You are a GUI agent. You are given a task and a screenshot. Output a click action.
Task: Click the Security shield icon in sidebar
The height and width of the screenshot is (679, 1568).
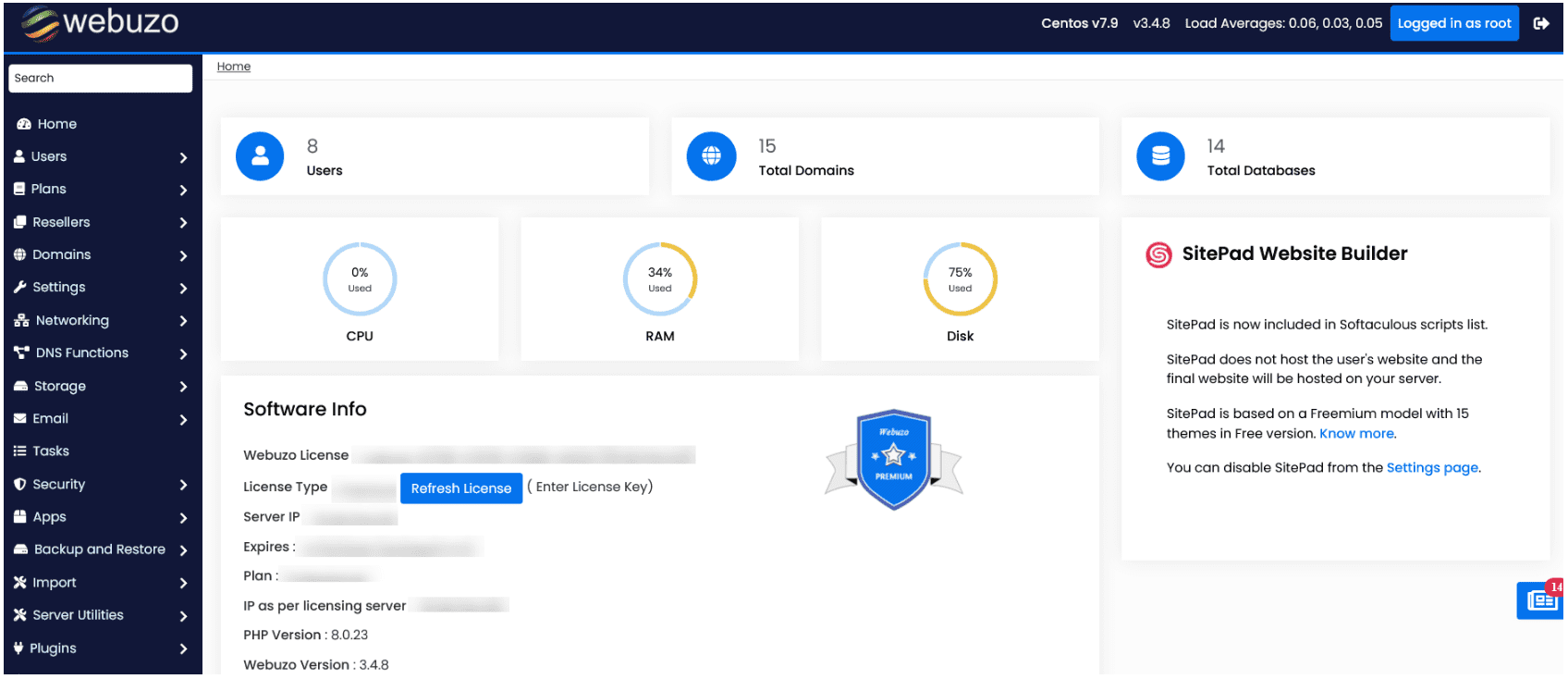pos(19,484)
